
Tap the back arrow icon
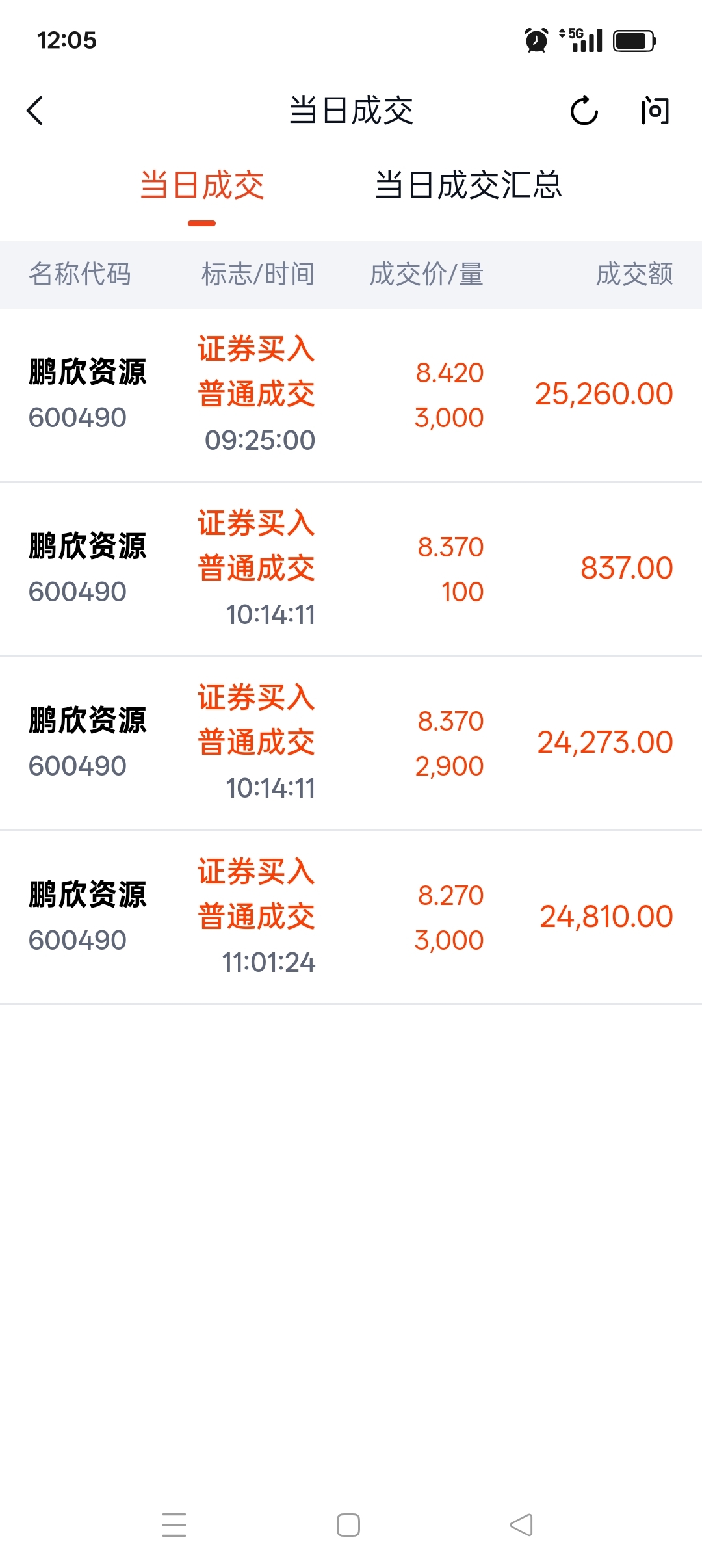point(36,111)
